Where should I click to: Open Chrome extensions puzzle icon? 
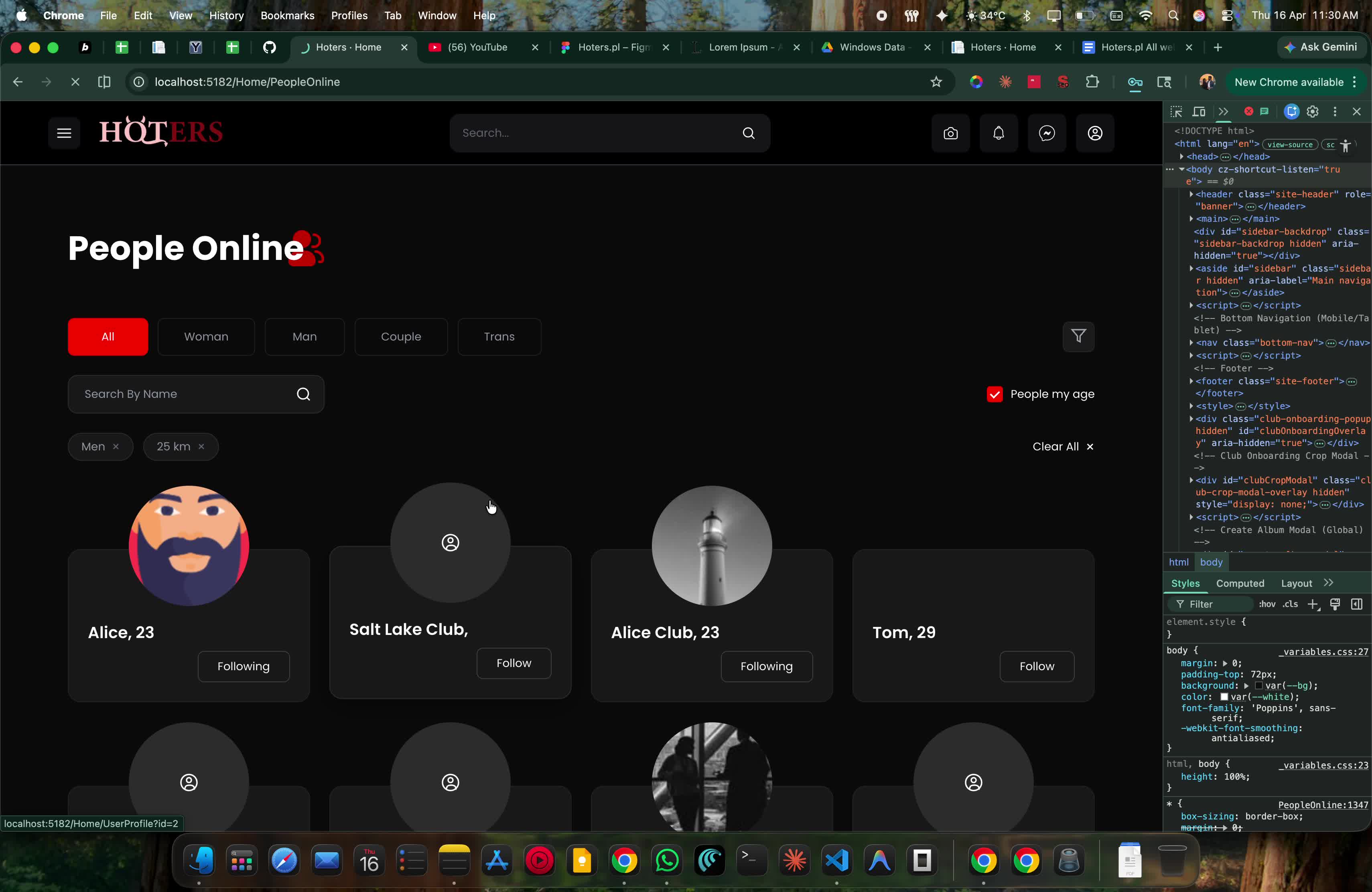click(1092, 82)
